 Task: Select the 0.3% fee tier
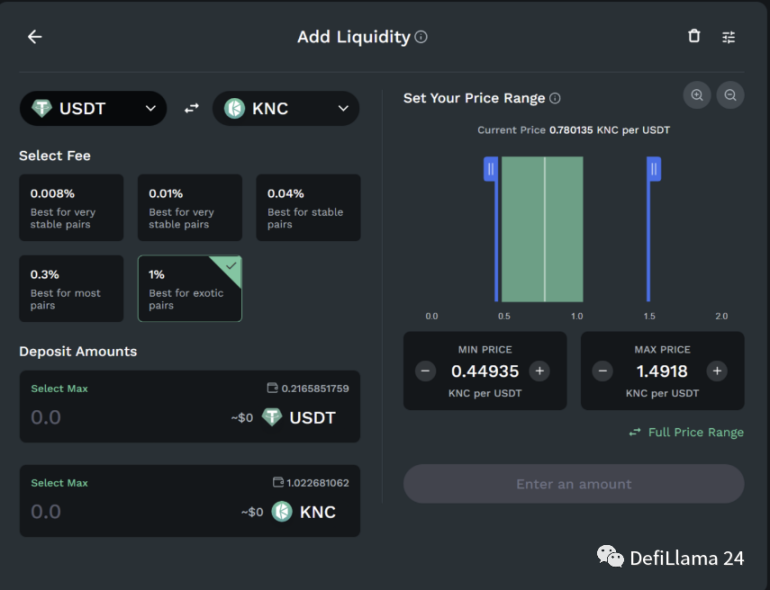click(x=71, y=289)
